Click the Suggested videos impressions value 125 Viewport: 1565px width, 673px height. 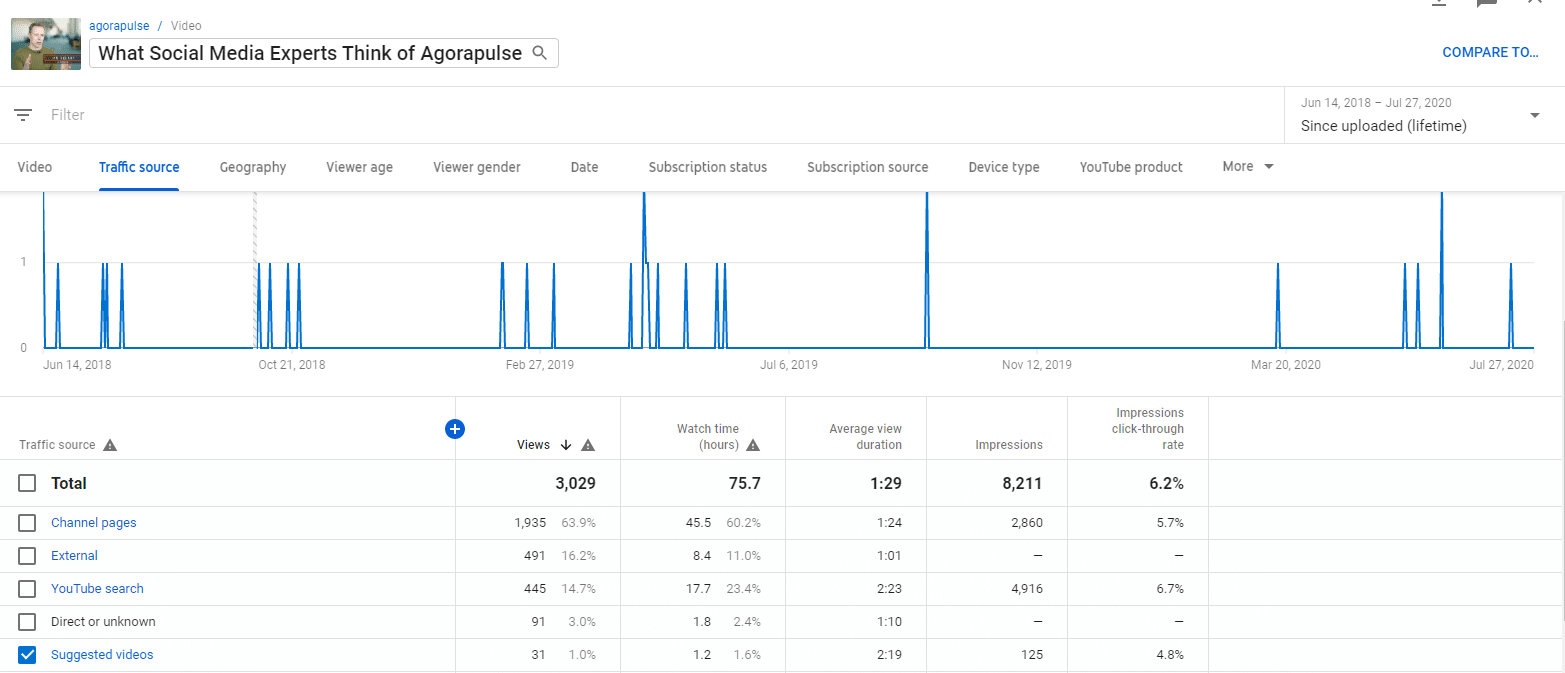click(x=1032, y=655)
